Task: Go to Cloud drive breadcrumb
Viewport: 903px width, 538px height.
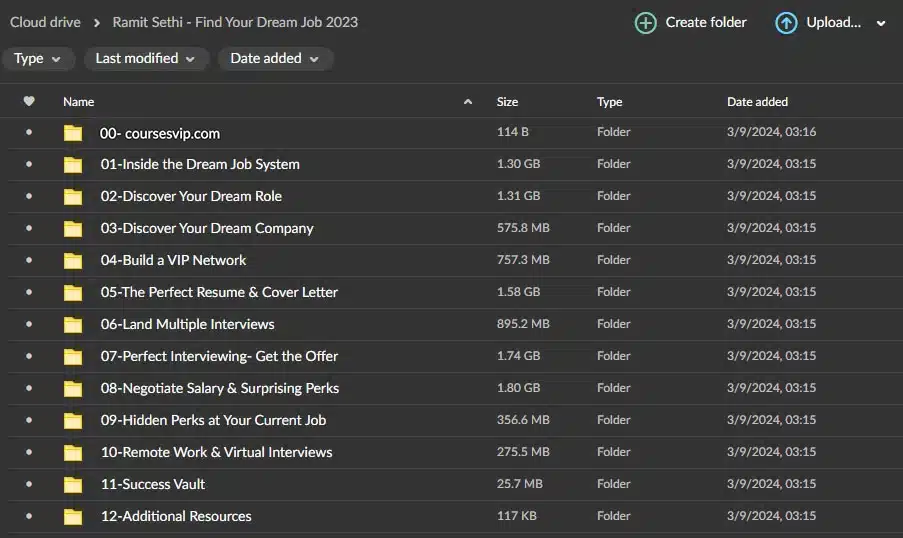Action: pos(45,22)
